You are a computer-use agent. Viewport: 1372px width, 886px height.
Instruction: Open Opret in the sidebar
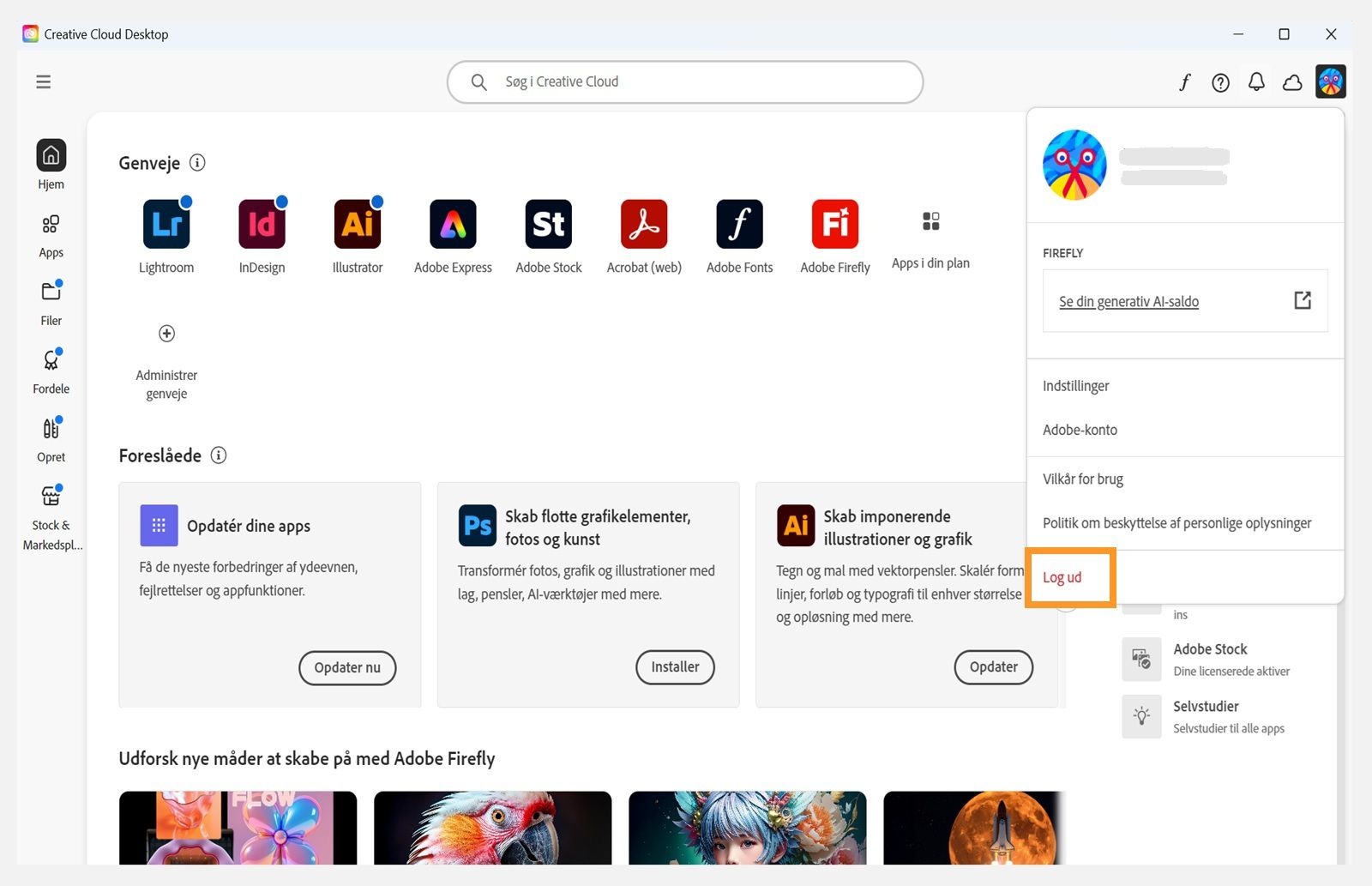coord(51,439)
